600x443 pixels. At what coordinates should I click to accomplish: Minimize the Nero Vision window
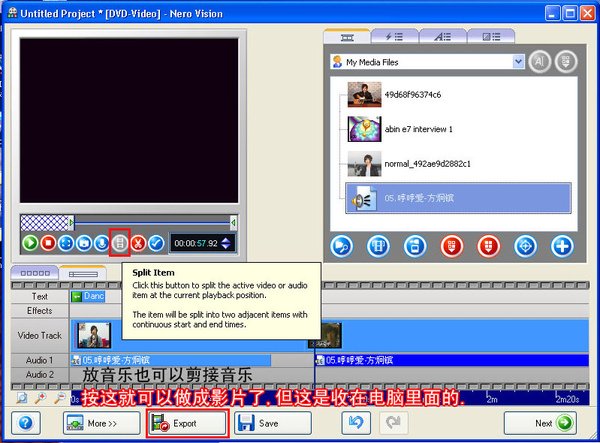553,14
